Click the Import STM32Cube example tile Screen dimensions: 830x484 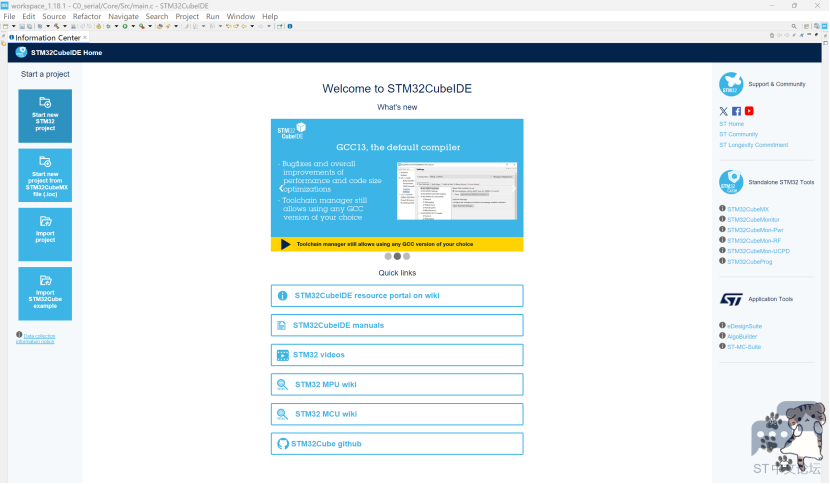(x=45, y=293)
